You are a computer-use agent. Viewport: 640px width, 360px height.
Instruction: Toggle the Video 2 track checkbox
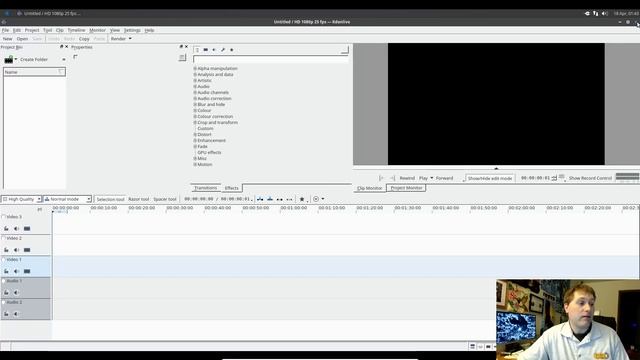click(x=4, y=238)
